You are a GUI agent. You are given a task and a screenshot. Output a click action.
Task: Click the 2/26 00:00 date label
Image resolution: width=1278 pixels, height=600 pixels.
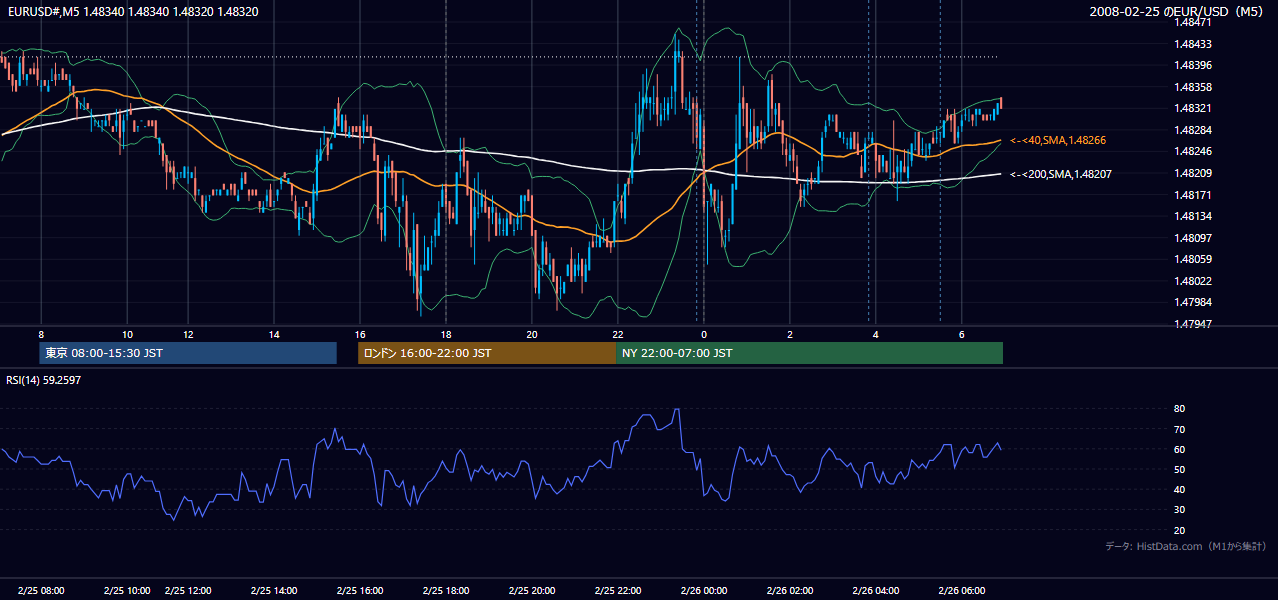click(704, 590)
